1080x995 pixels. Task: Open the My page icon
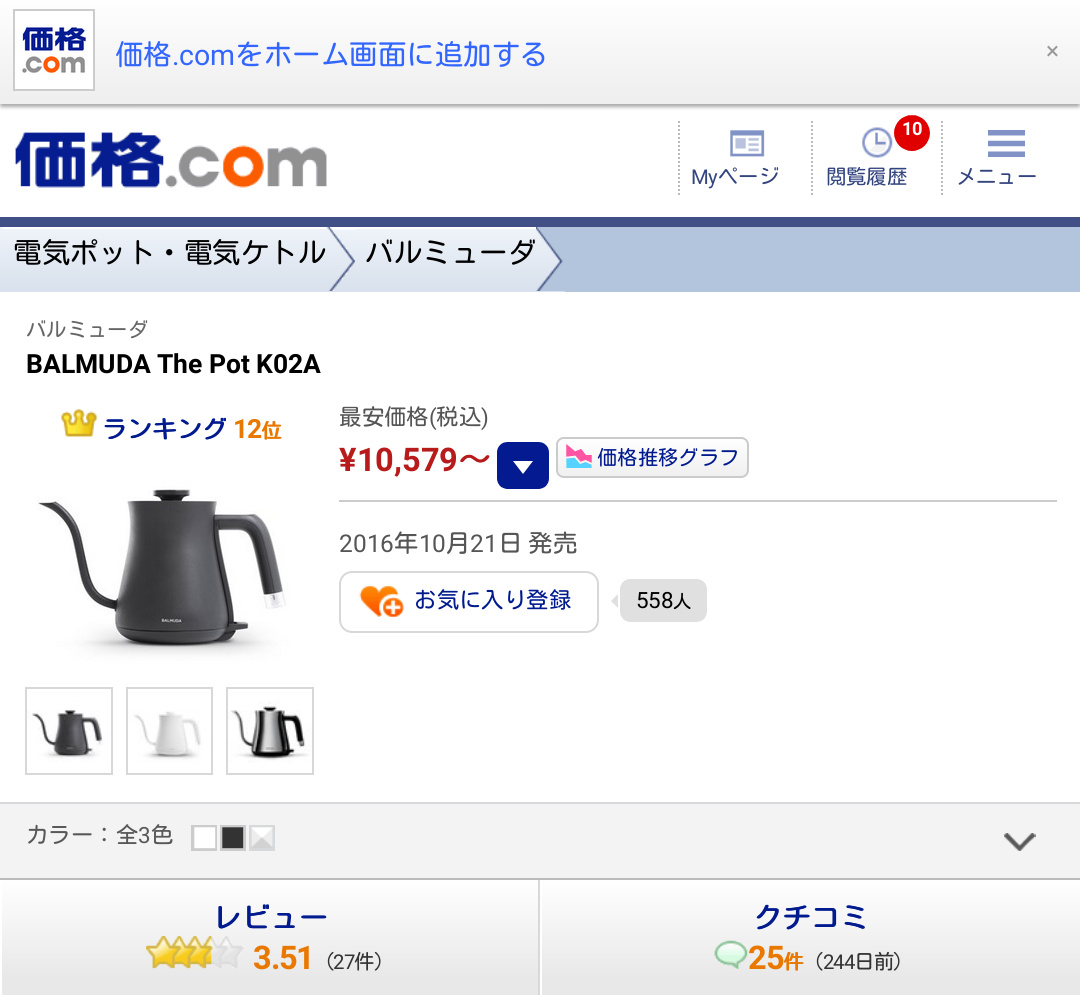(746, 143)
